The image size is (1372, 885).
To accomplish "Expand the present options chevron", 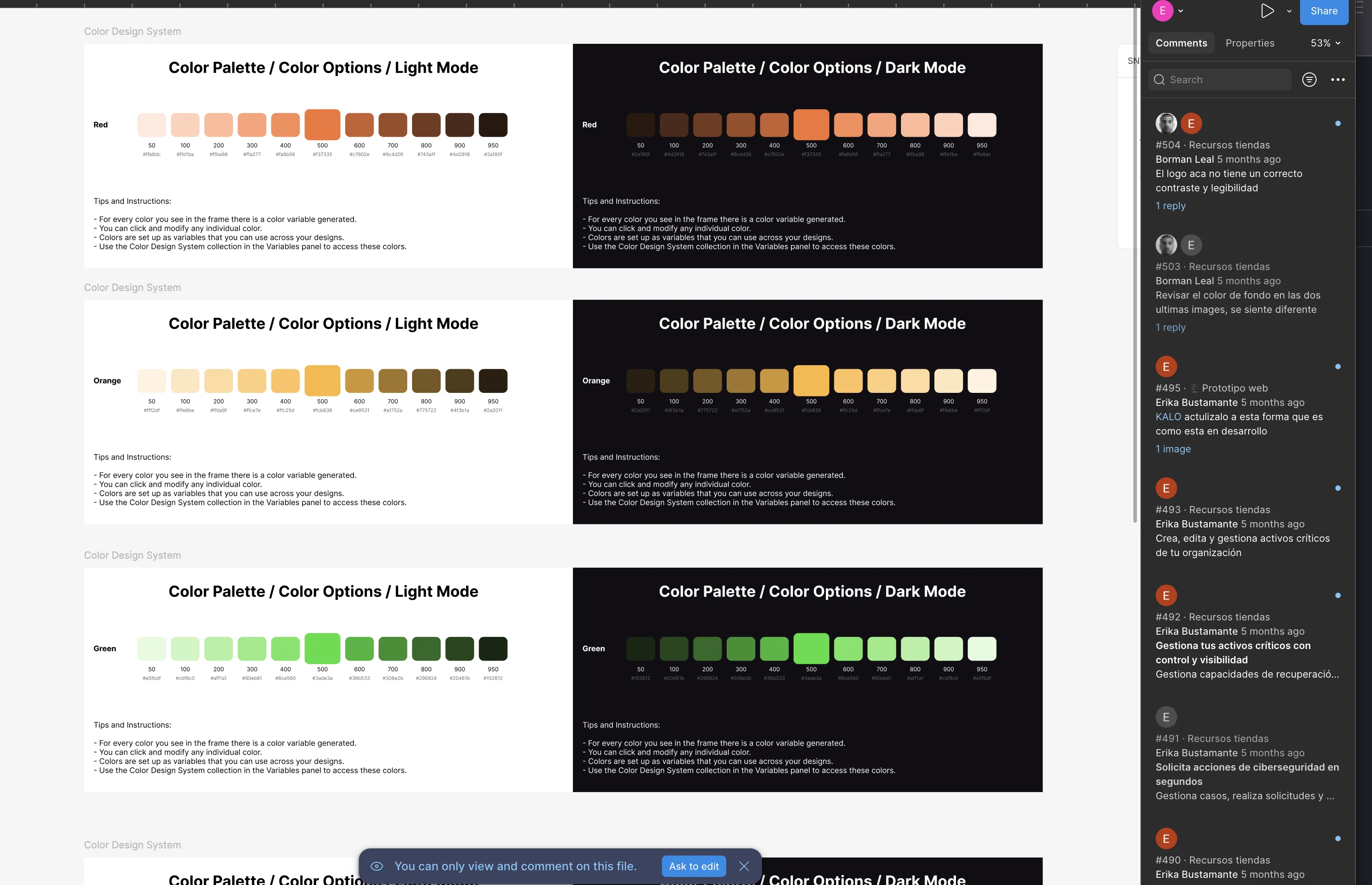I will click(x=1289, y=11).
